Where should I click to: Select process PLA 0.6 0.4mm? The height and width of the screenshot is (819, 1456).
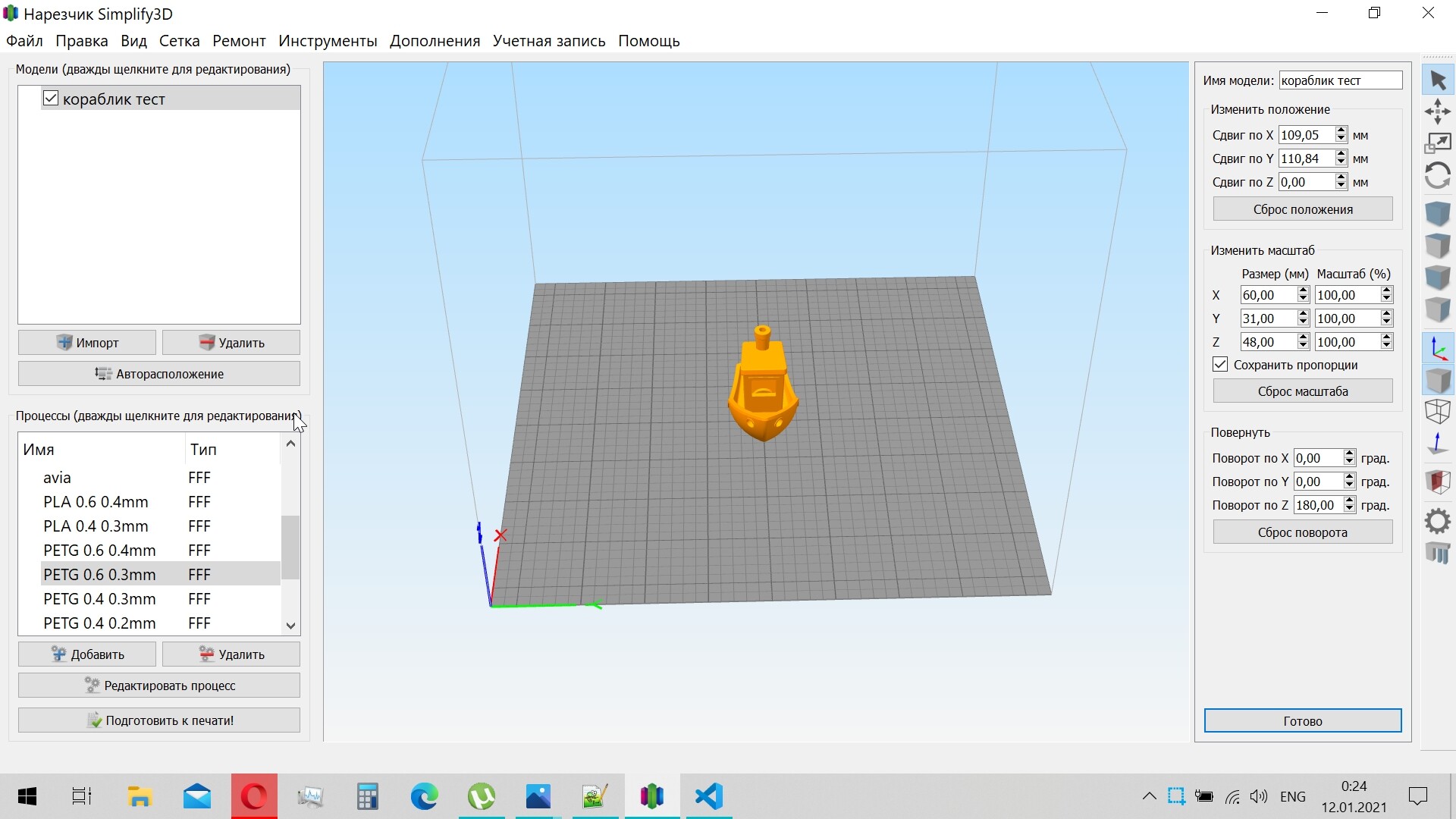click(161, 502)
